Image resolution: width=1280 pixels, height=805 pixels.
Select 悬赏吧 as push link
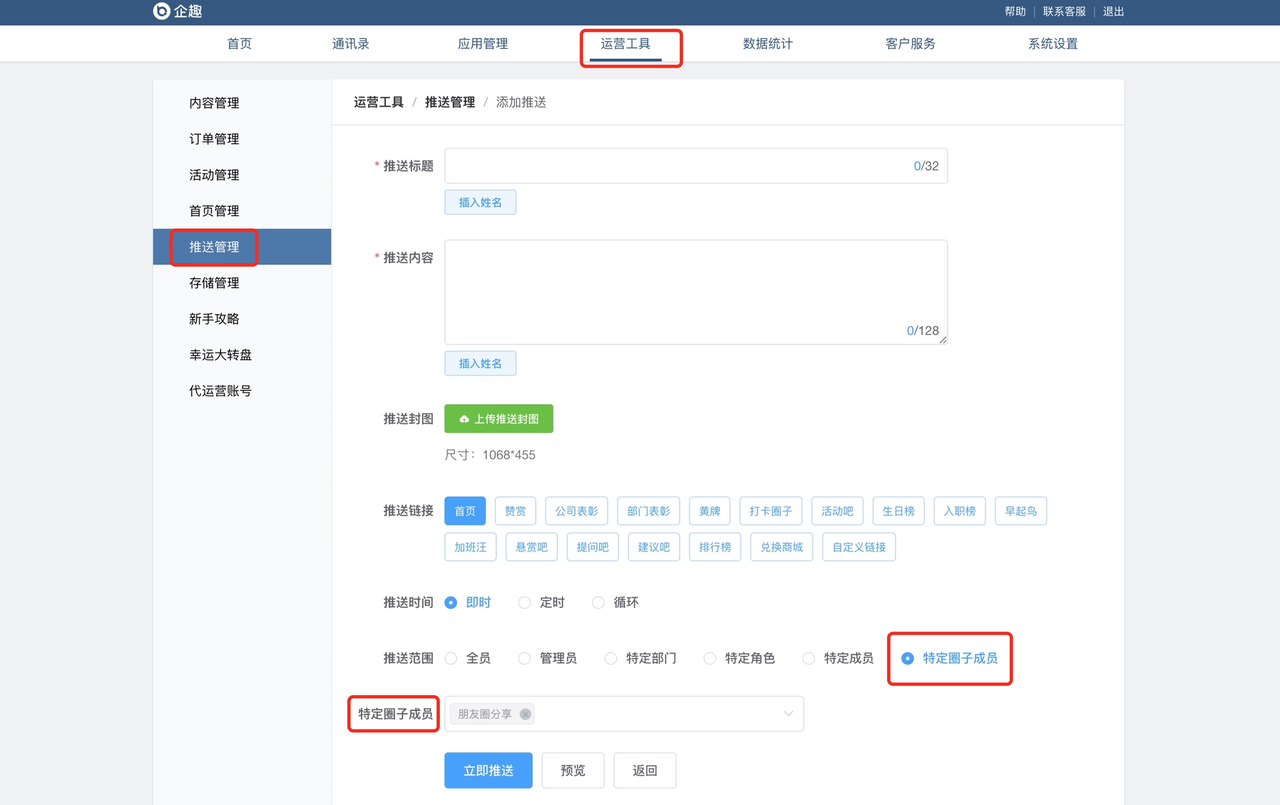point(531,547)
